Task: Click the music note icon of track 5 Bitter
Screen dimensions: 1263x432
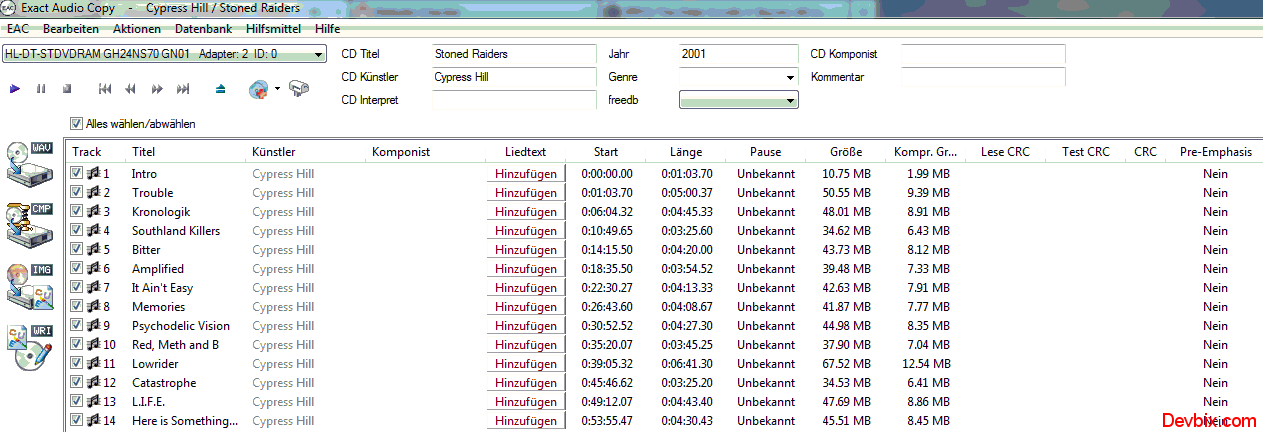Action: 93,250
